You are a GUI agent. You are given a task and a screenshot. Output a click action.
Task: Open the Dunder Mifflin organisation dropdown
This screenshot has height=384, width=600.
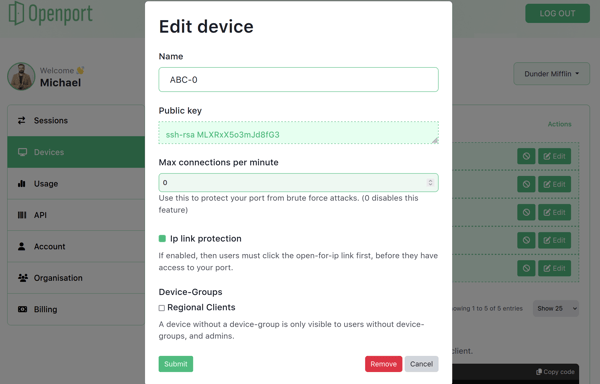tap(551, 73)
